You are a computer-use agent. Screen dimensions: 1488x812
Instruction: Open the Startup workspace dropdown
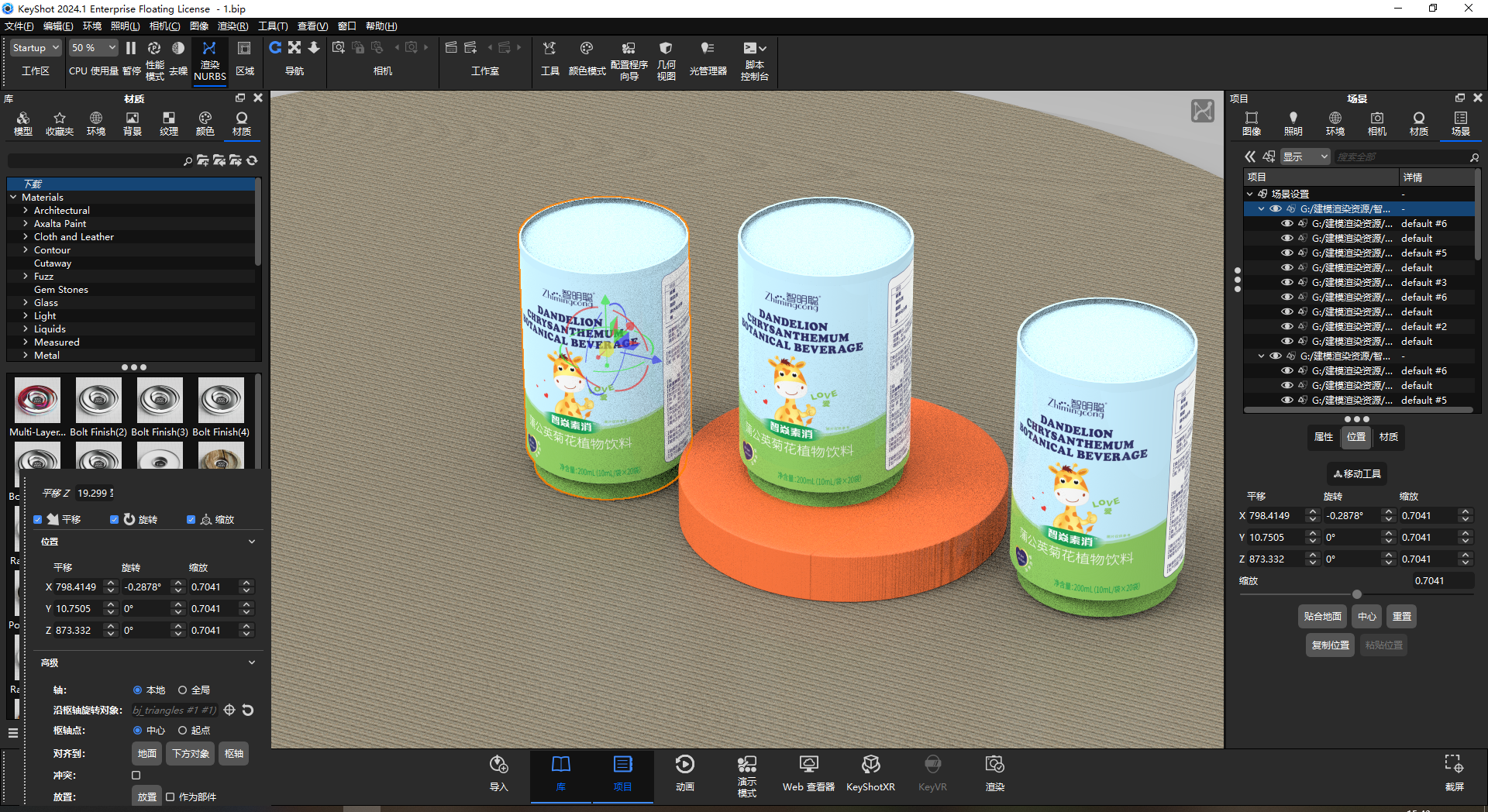36,48
